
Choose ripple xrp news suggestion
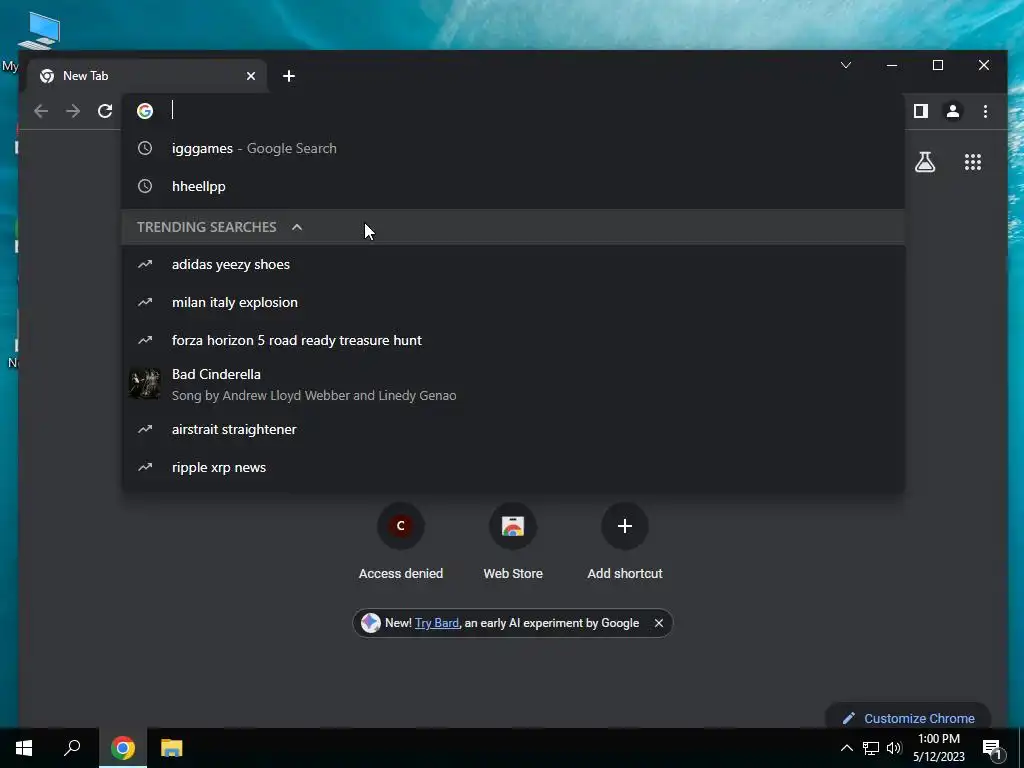click(x=513, y=467)
